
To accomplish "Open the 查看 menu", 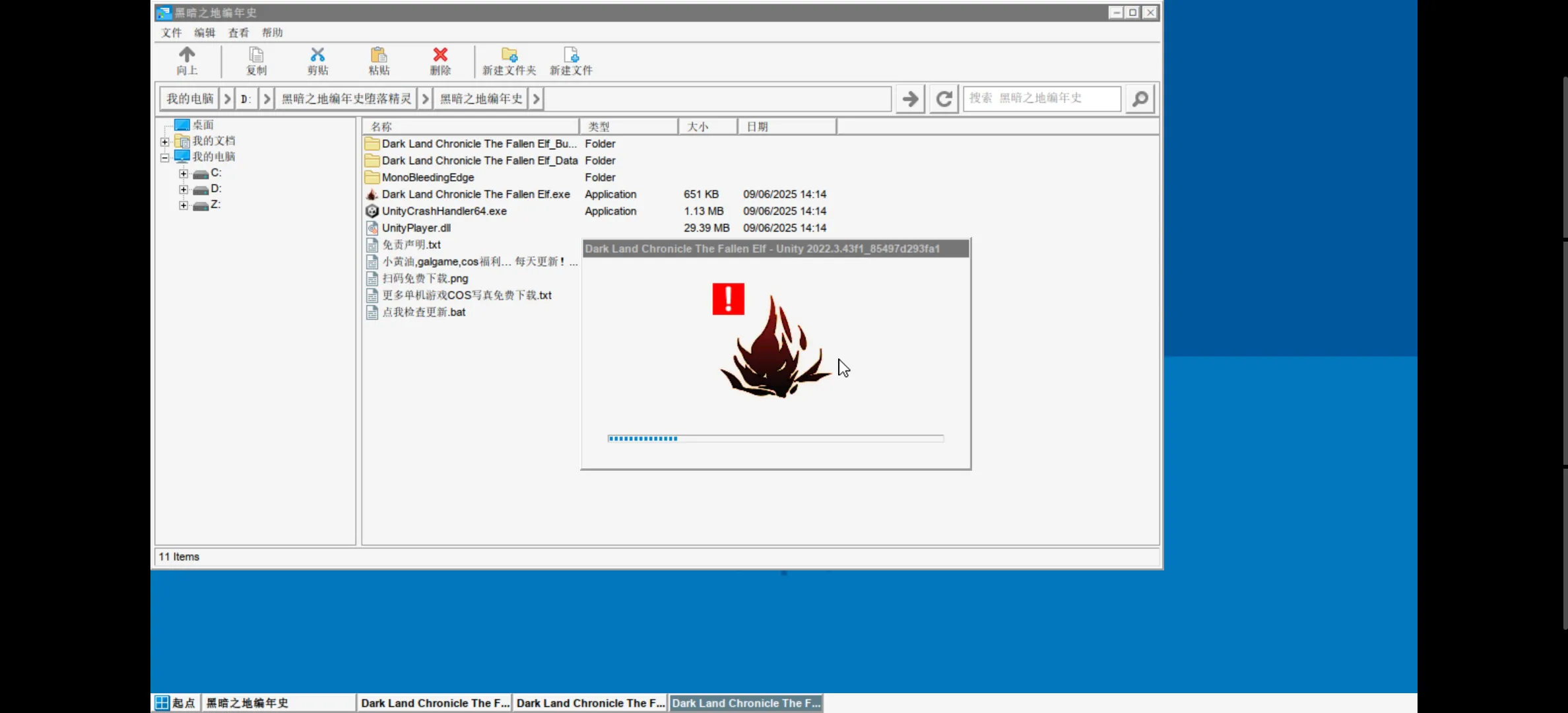I will click(x=238, y=32).
